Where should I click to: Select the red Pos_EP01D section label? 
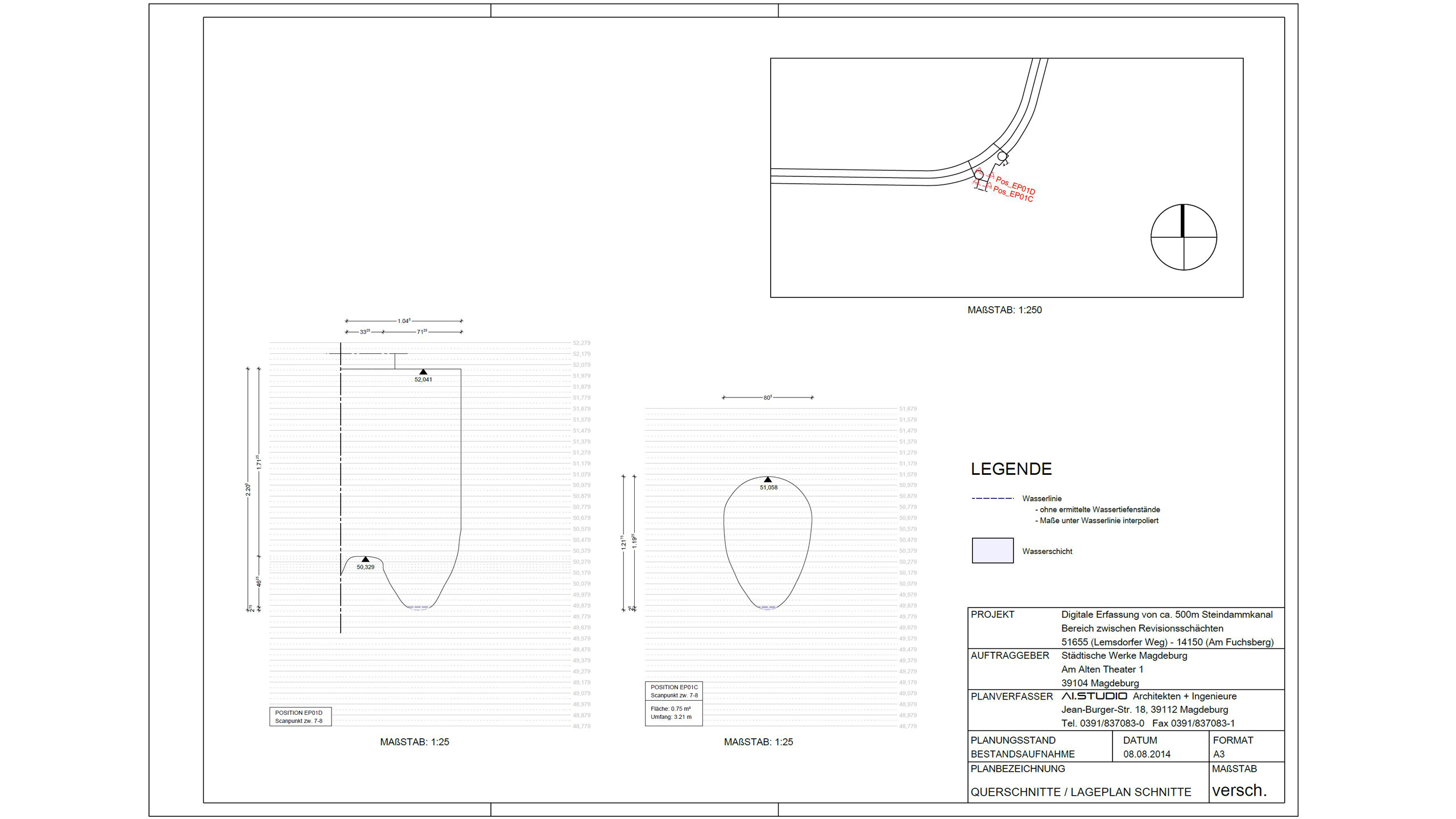click(x=1015, y=185)
